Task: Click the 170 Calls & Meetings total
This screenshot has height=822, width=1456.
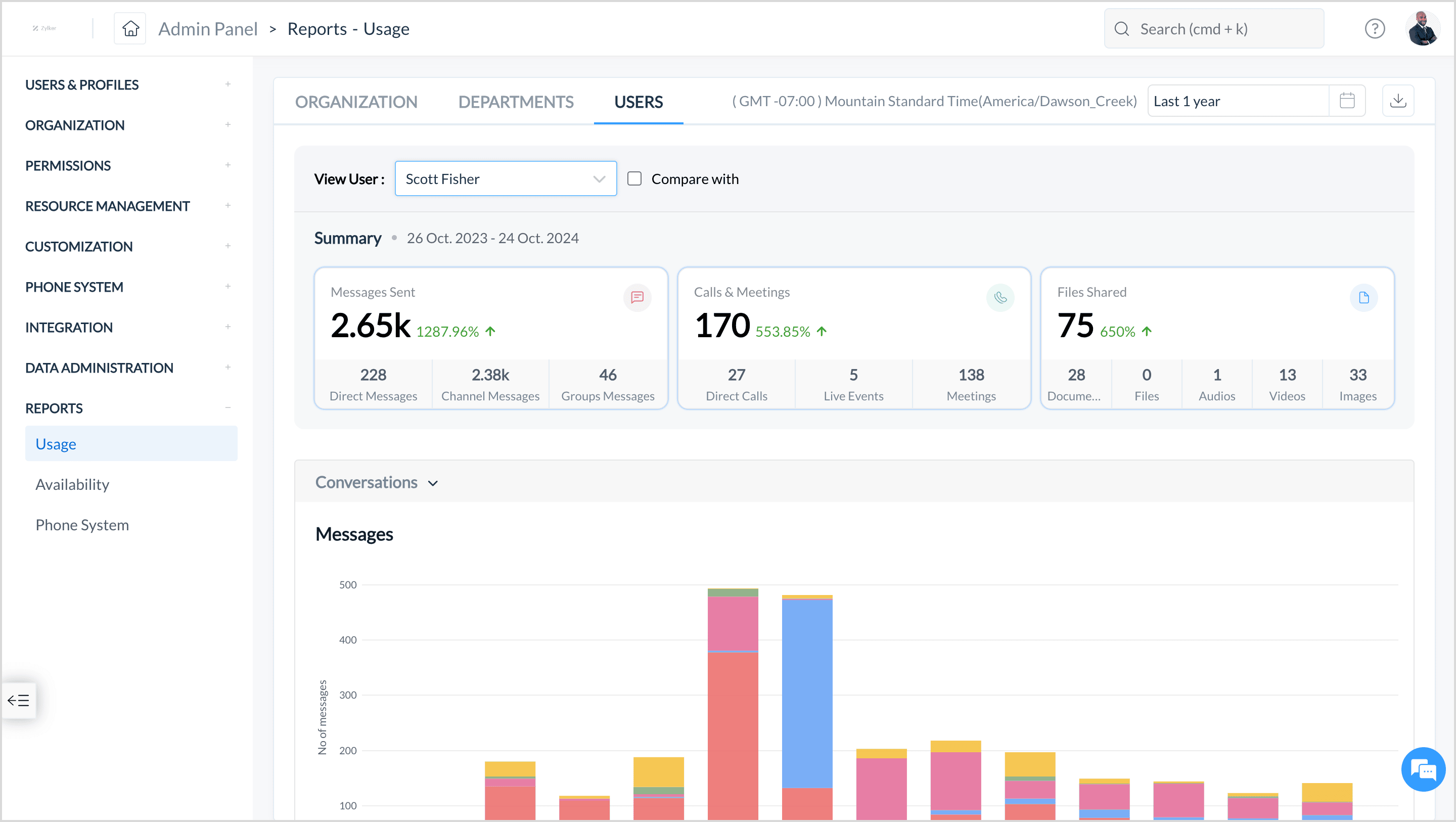Action: tap(722, 326)
